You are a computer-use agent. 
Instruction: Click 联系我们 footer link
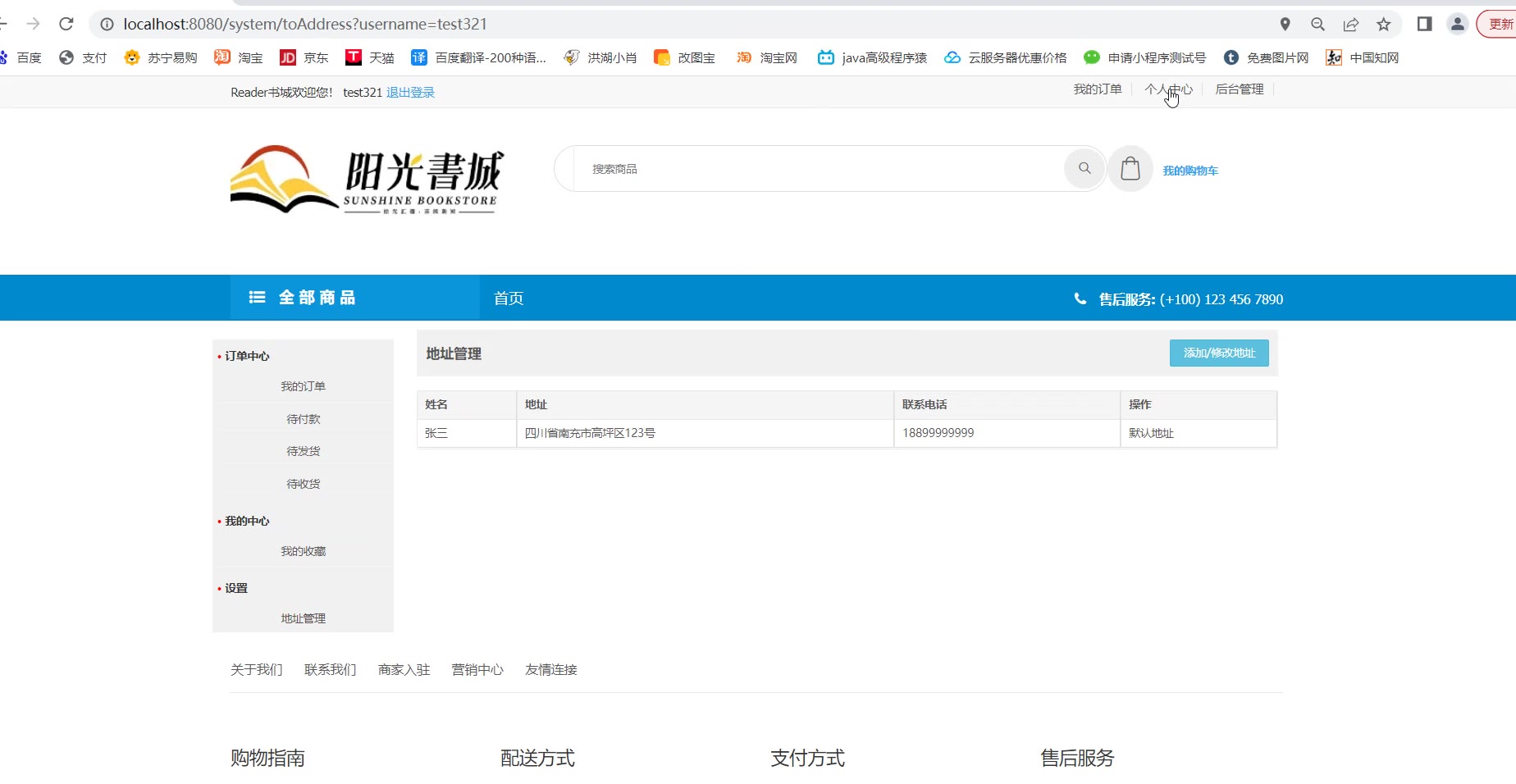tap(330, 670)
